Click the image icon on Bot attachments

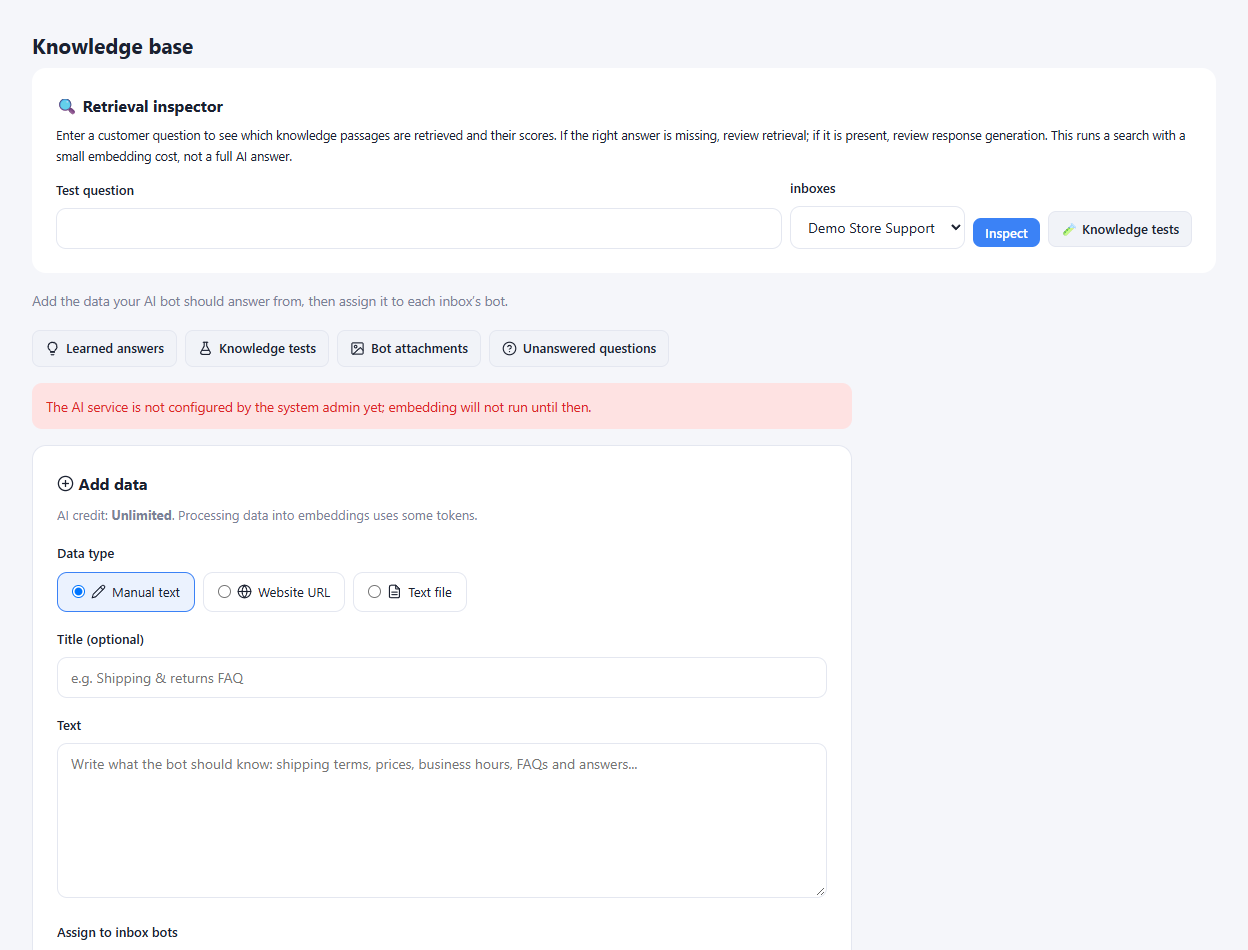pyautogui.click(x=357, y=349)
